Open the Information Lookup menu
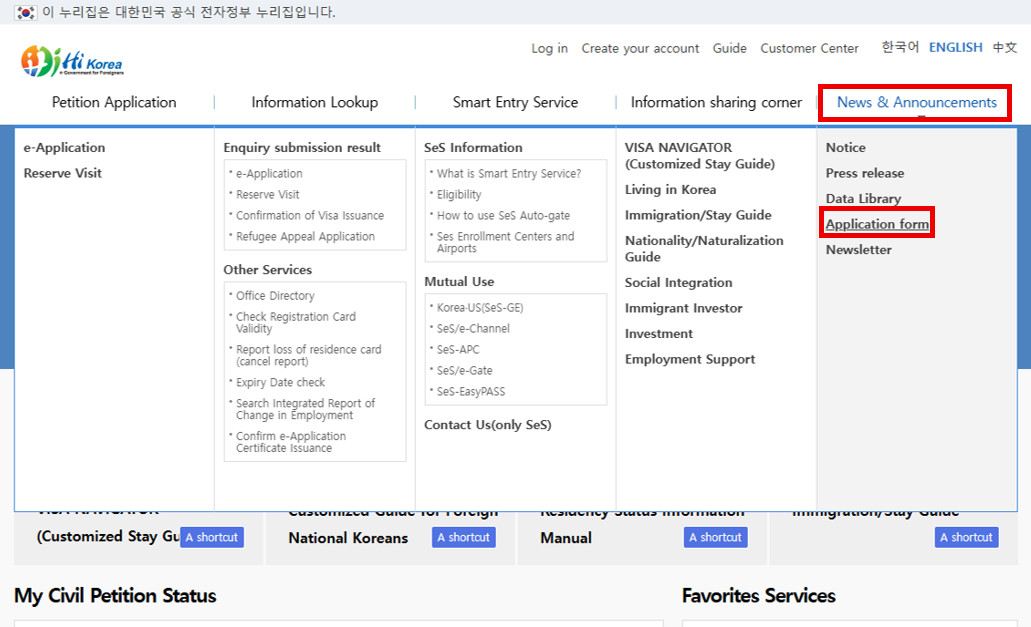The image size is (1031, 627). 314,102
